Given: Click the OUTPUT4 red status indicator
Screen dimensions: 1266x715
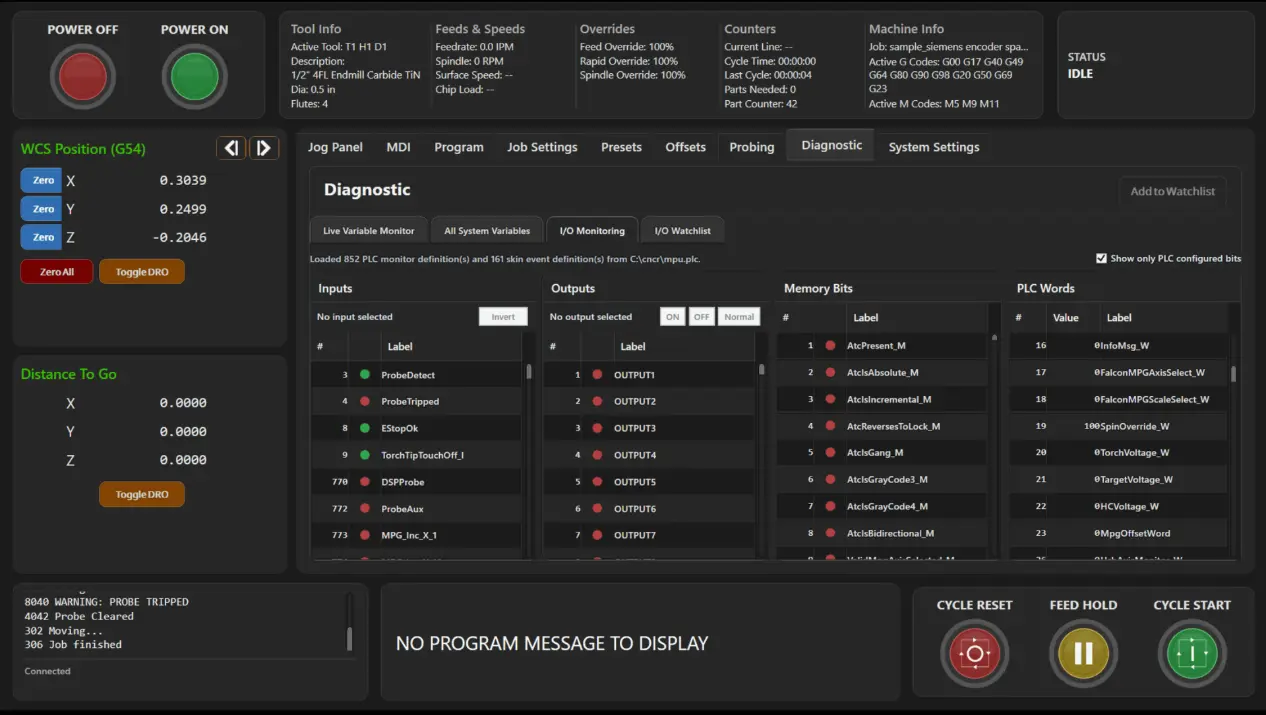Looking at the screenshot, I should 598,455.
